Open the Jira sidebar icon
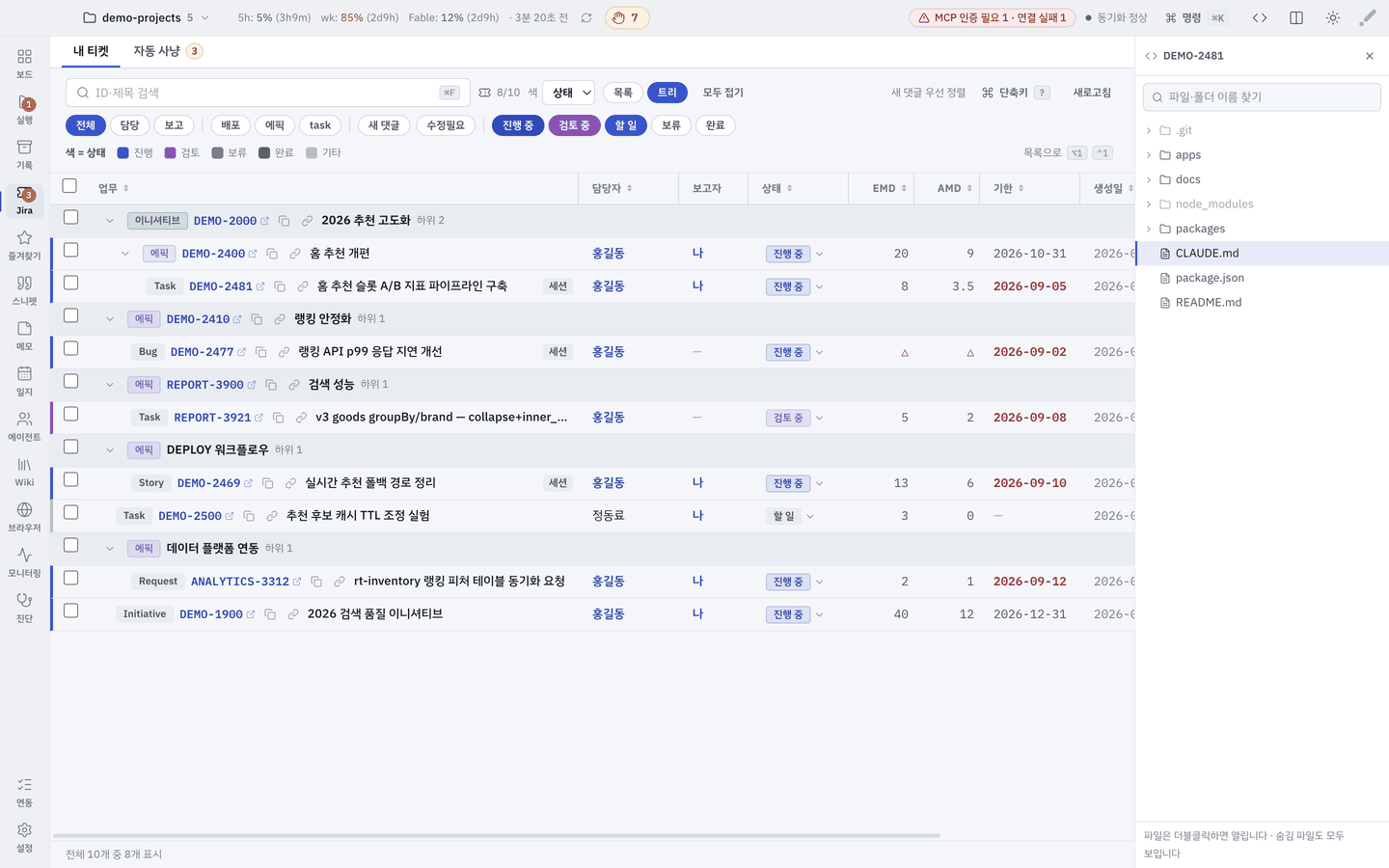This screenshot has height=868, width=1389. [x=24, y=201]
